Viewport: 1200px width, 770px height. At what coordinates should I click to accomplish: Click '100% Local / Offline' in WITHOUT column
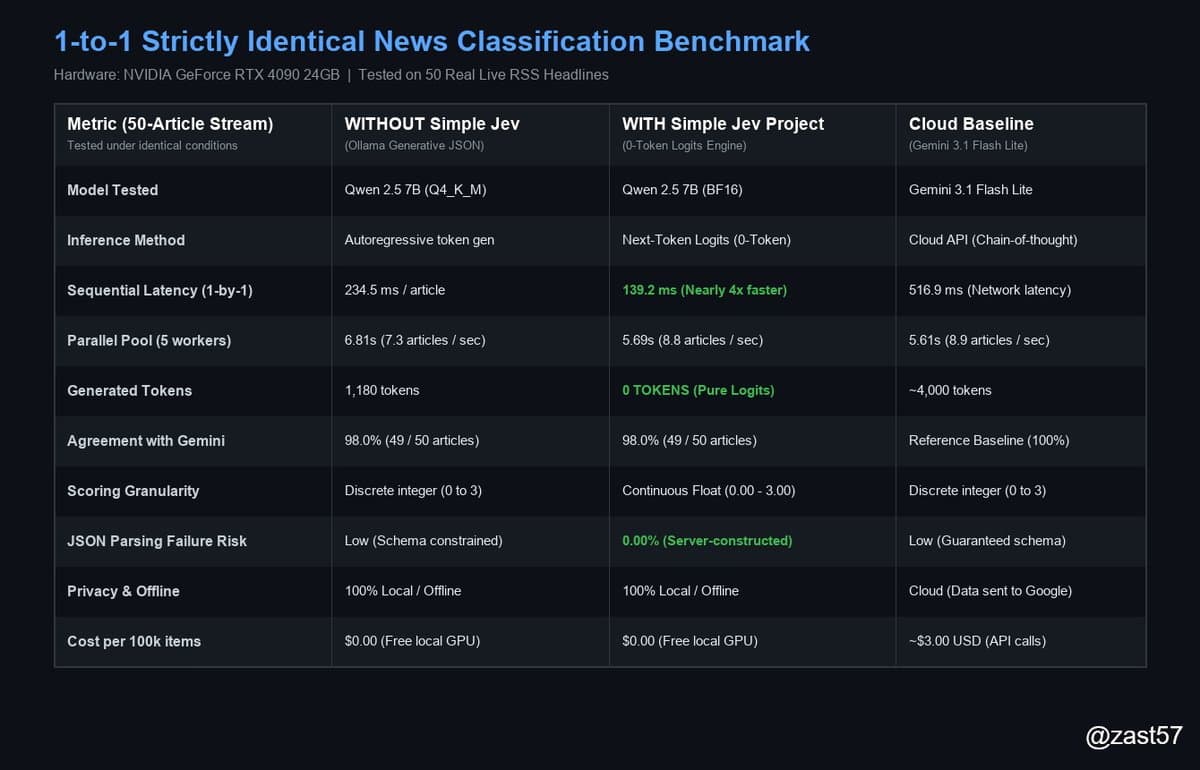[x=403, y=591]
